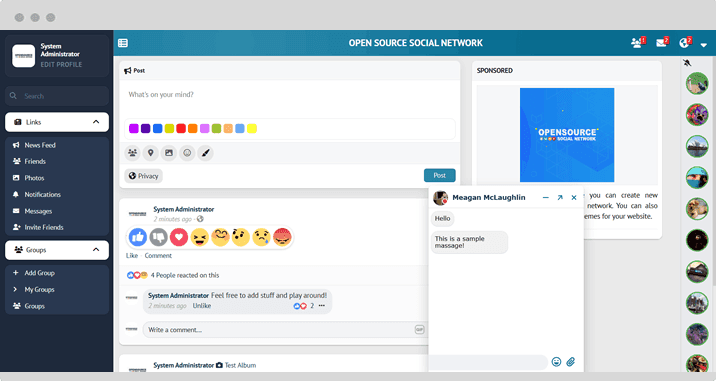Open messages envelope icon in top bar
The image size is (716, 381).
[662, 42]
